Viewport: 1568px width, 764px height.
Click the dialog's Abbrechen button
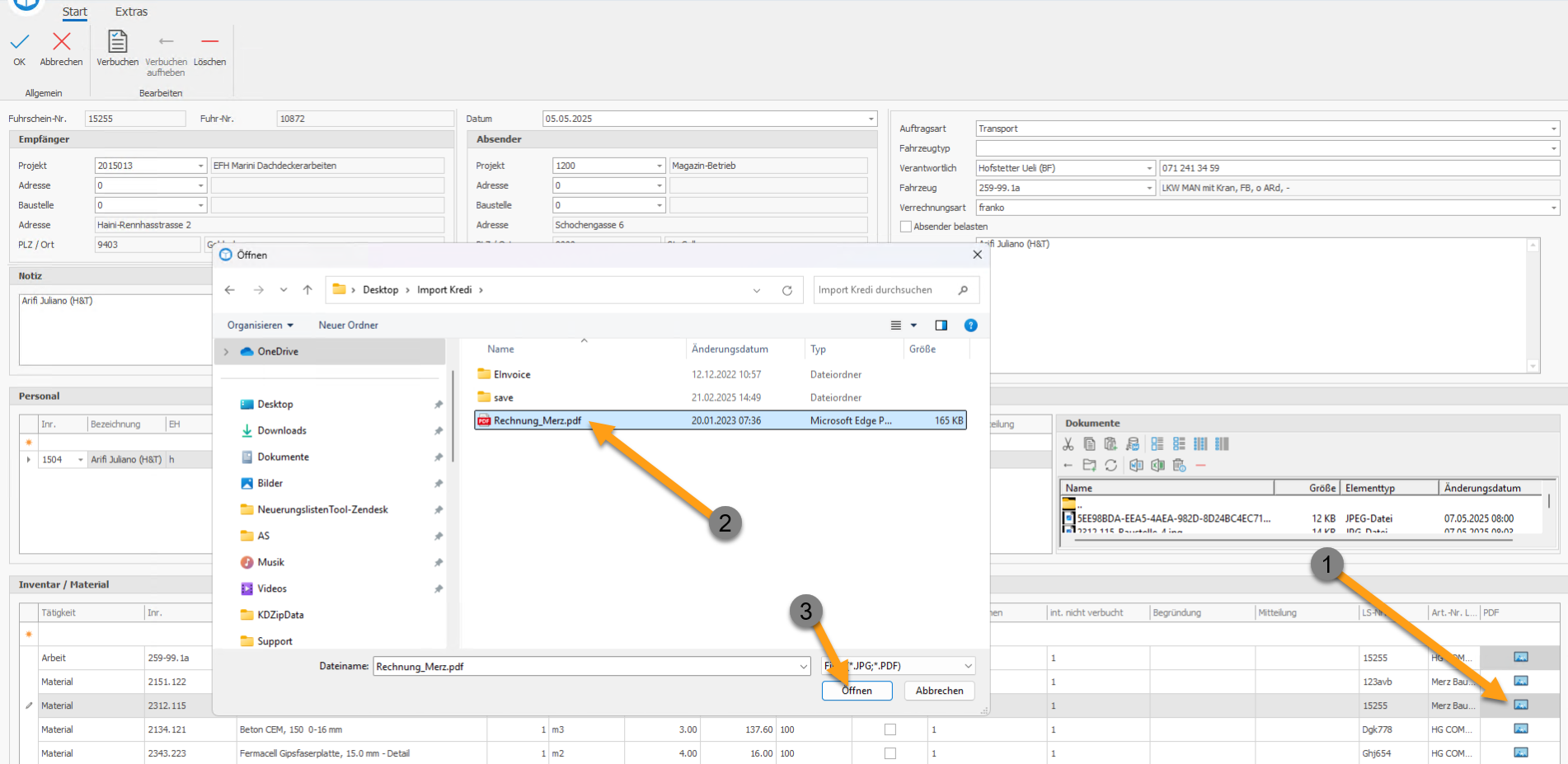[939, 691]
